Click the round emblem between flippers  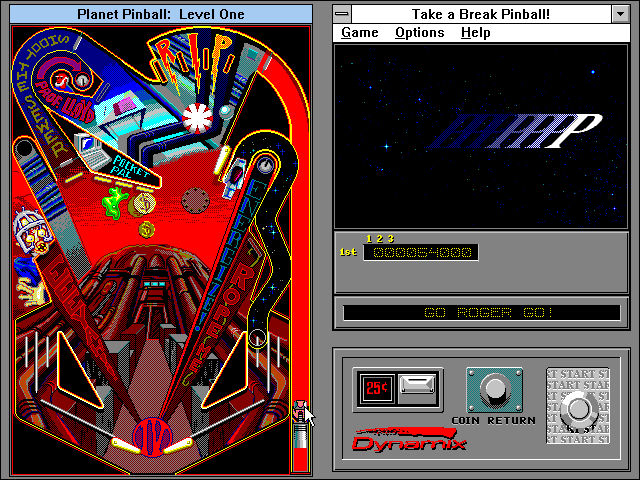point(152,437)
